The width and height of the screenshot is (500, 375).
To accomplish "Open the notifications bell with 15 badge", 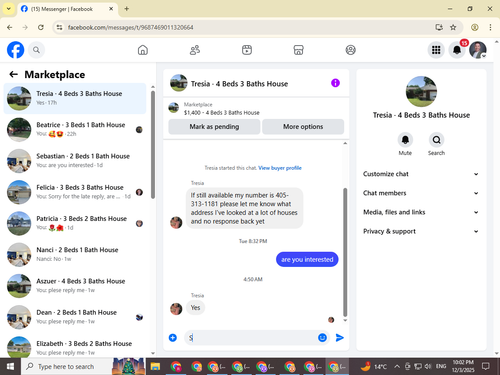I will (x=457, y=50).
